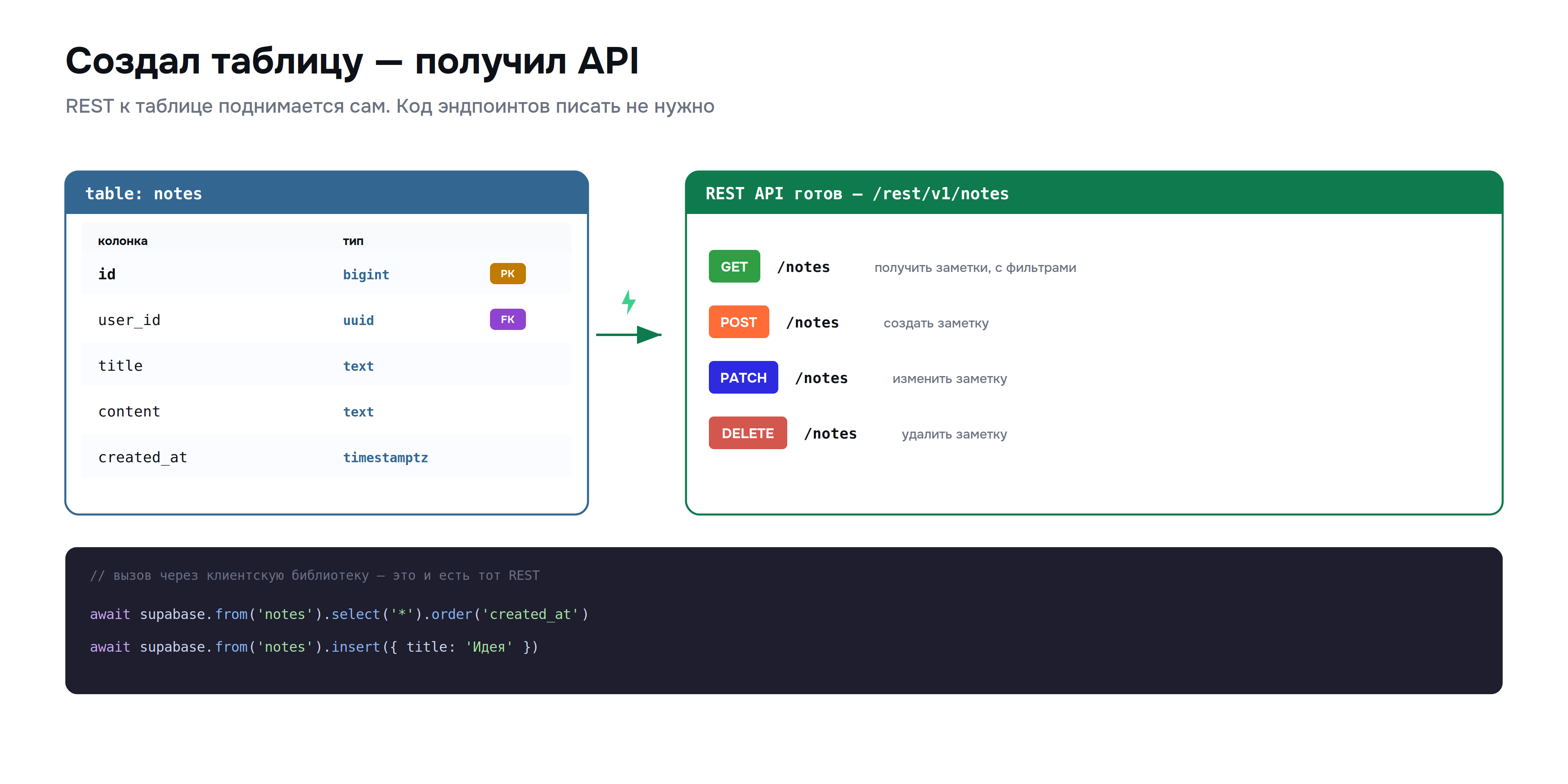Screen dimensions: 1568x784
Task: Click the PATCH method badge
Action: [x=743, y=377]
